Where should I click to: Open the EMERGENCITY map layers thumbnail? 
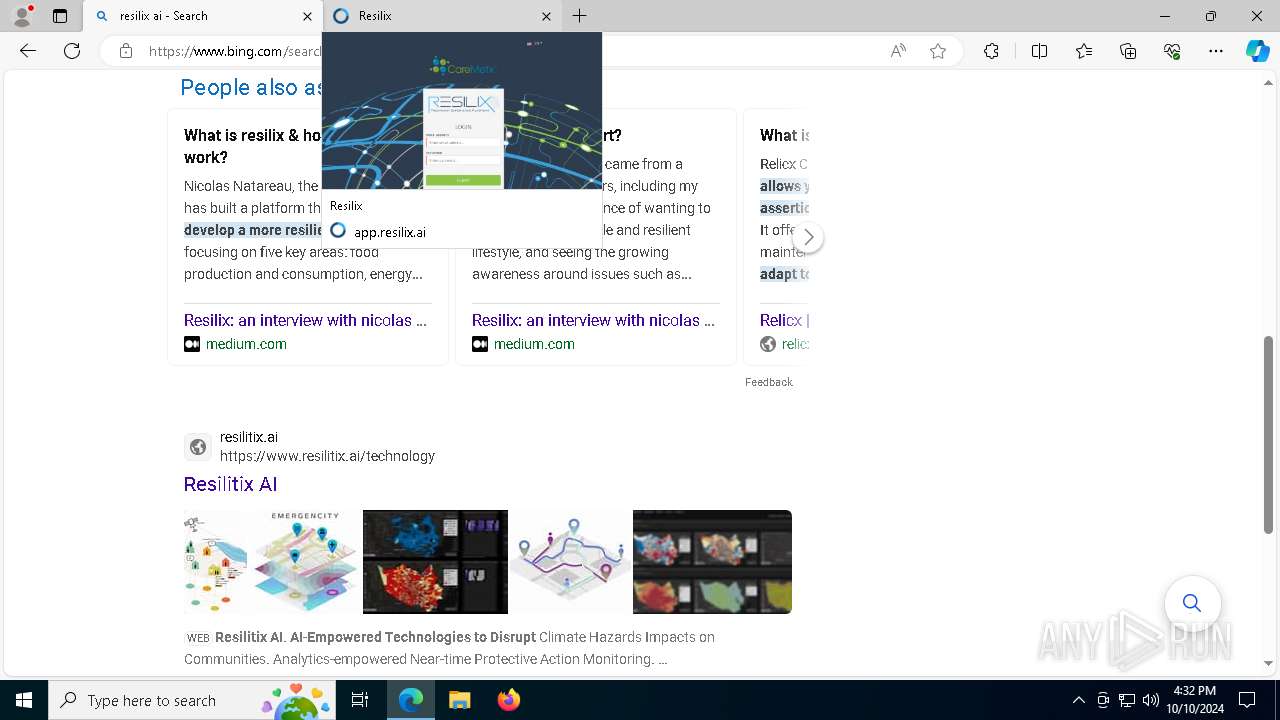271,562
